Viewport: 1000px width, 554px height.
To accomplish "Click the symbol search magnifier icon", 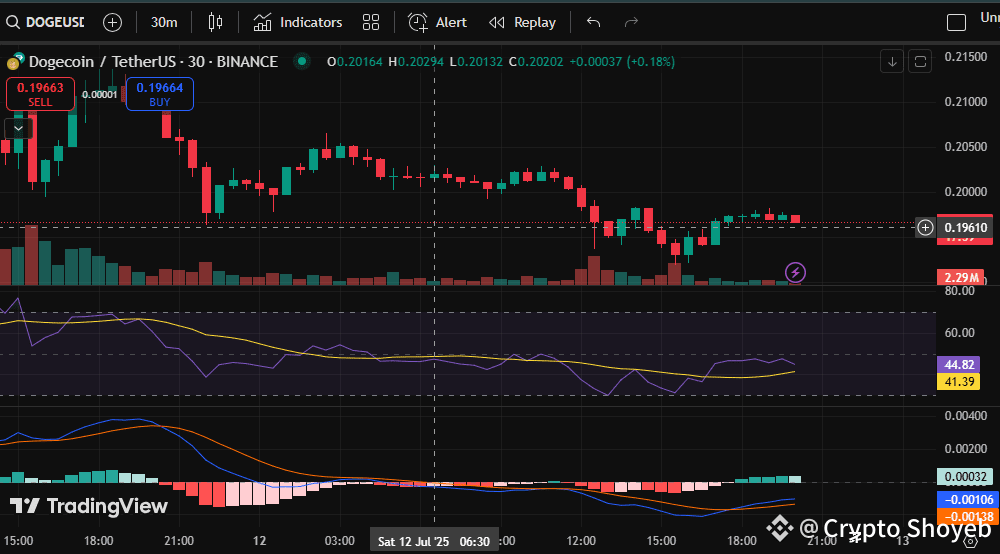I will point(12,22).
